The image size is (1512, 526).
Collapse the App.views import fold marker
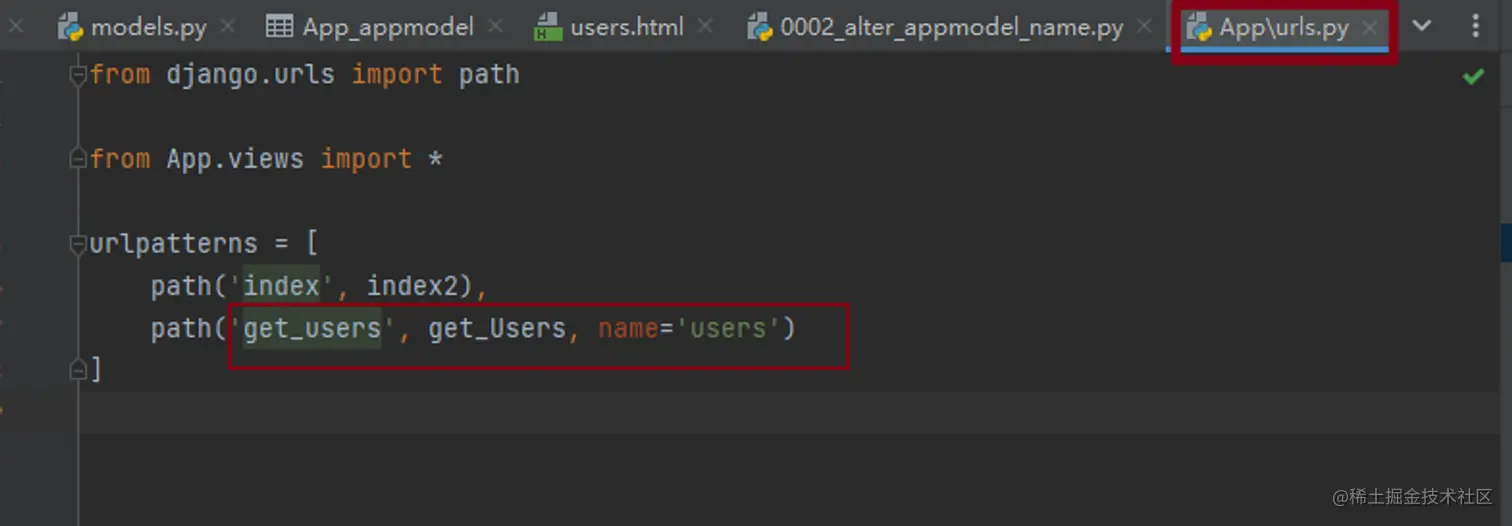(x=78, y=159)
